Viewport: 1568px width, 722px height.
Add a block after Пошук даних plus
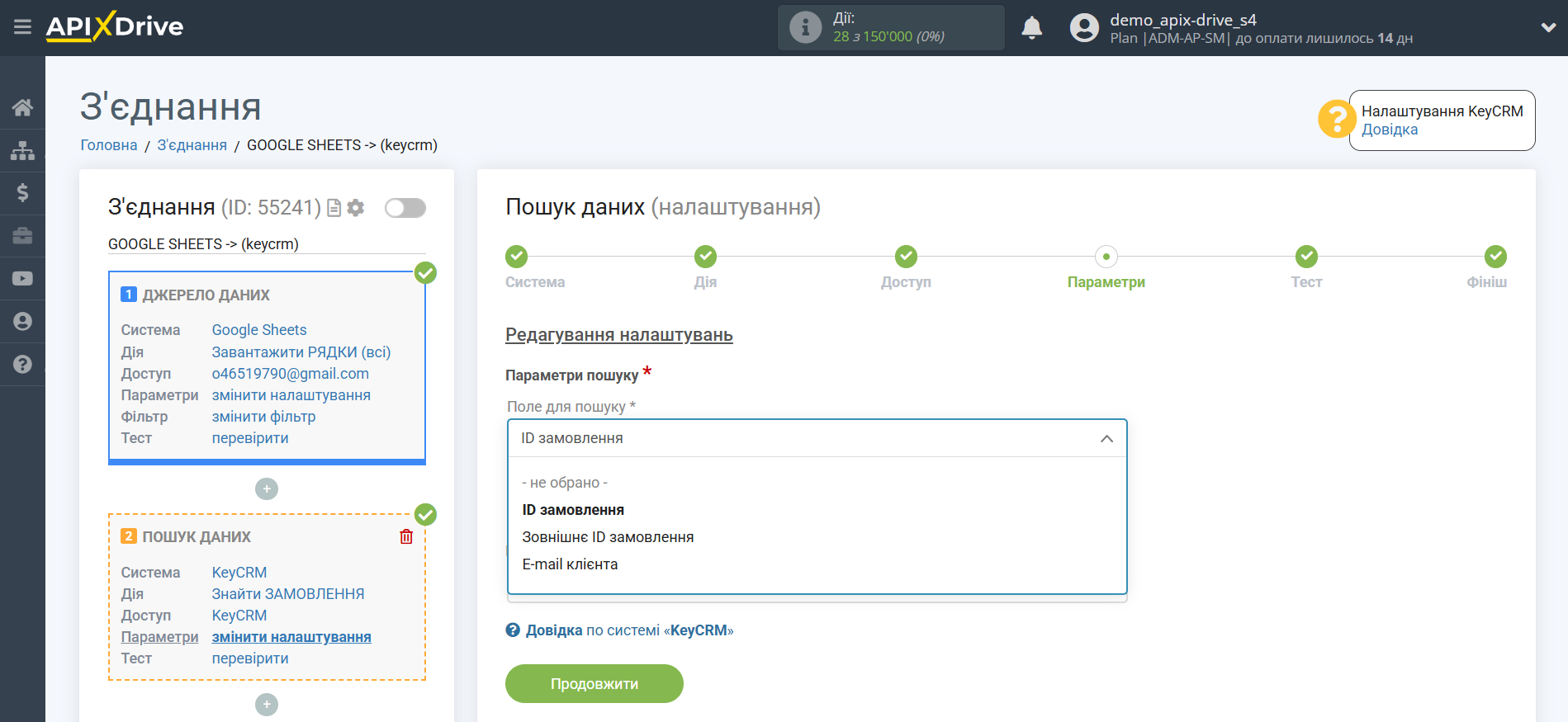[267, 705]
